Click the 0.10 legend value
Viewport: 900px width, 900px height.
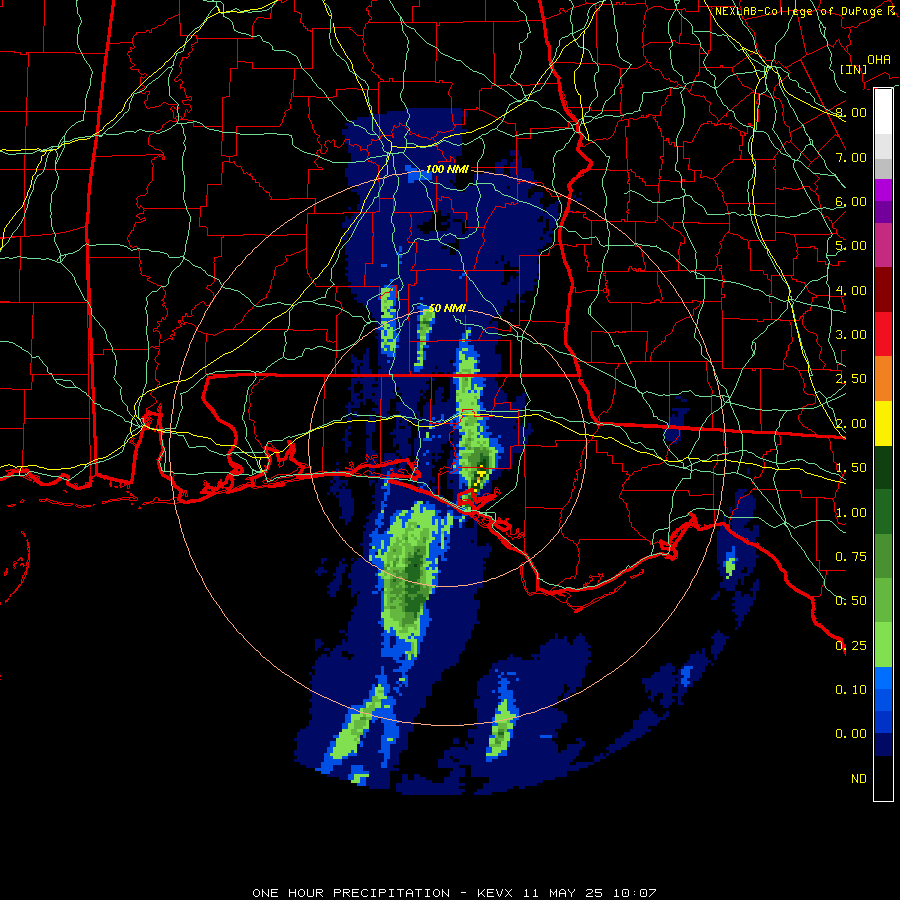851,690
